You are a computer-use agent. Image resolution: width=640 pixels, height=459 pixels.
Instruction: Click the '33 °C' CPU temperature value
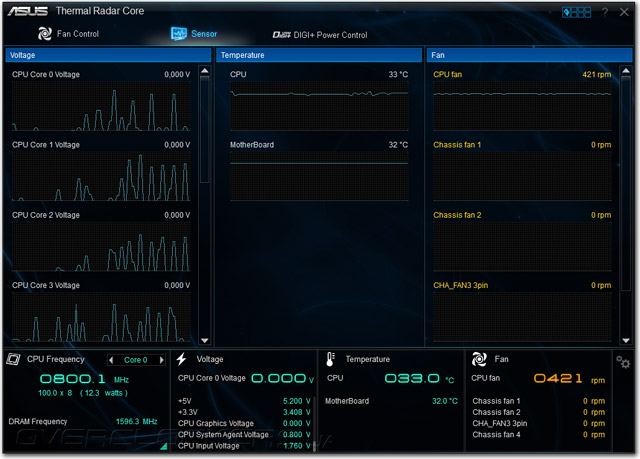click(x=398, y=74)
